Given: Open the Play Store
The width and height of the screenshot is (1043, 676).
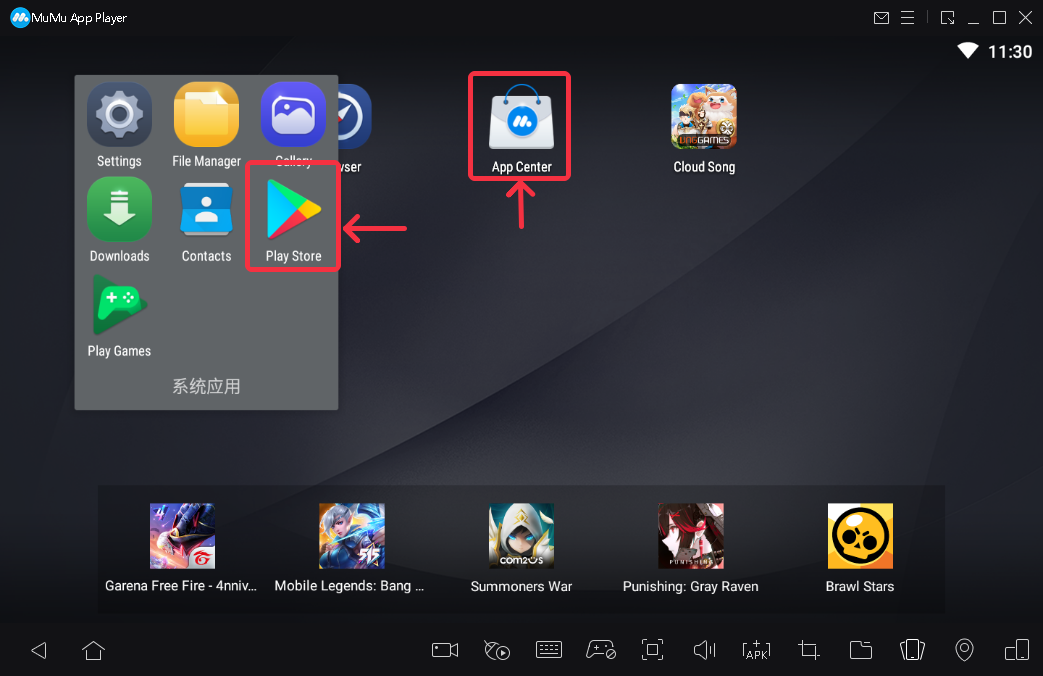Looking at the screenshot, I should coord(292,210).
